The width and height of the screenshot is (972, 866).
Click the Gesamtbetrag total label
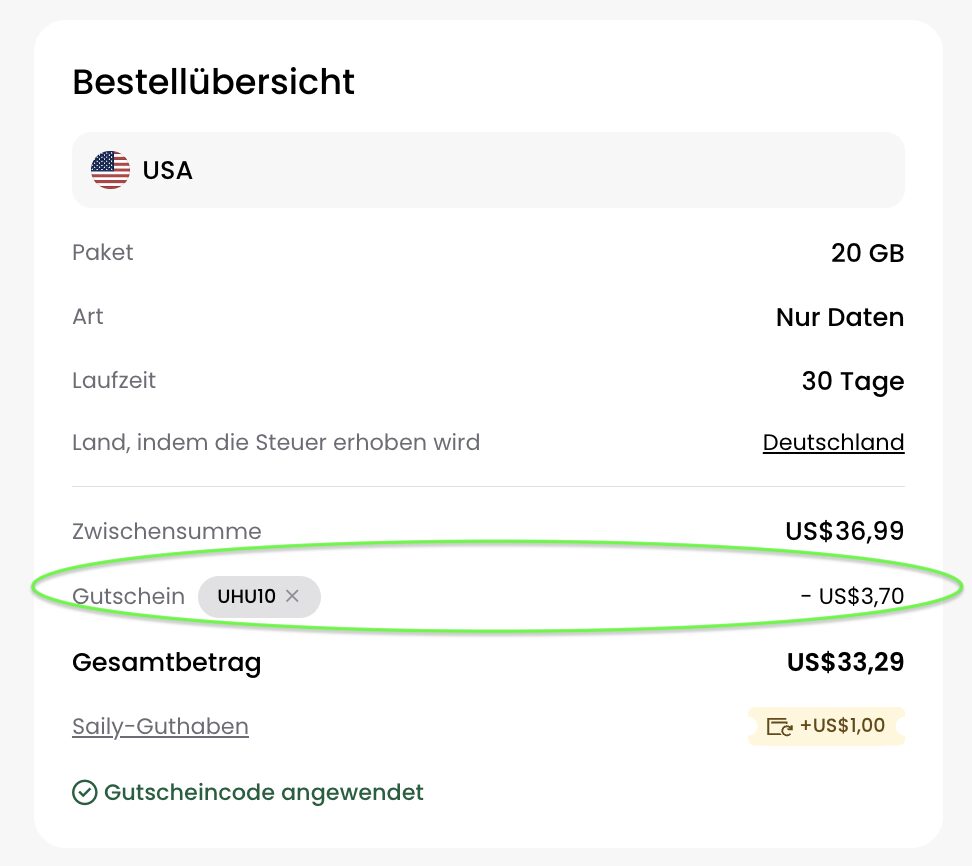tap(166, 662)
